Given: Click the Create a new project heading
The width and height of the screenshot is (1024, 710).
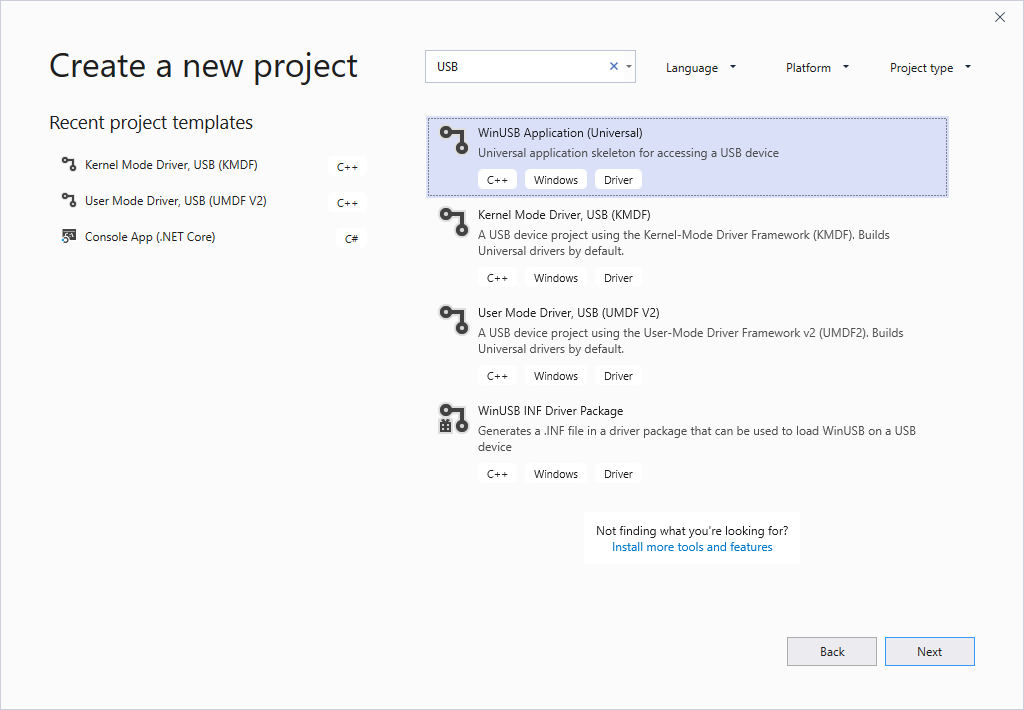Looking at the screenshot, I should [203, 66].
